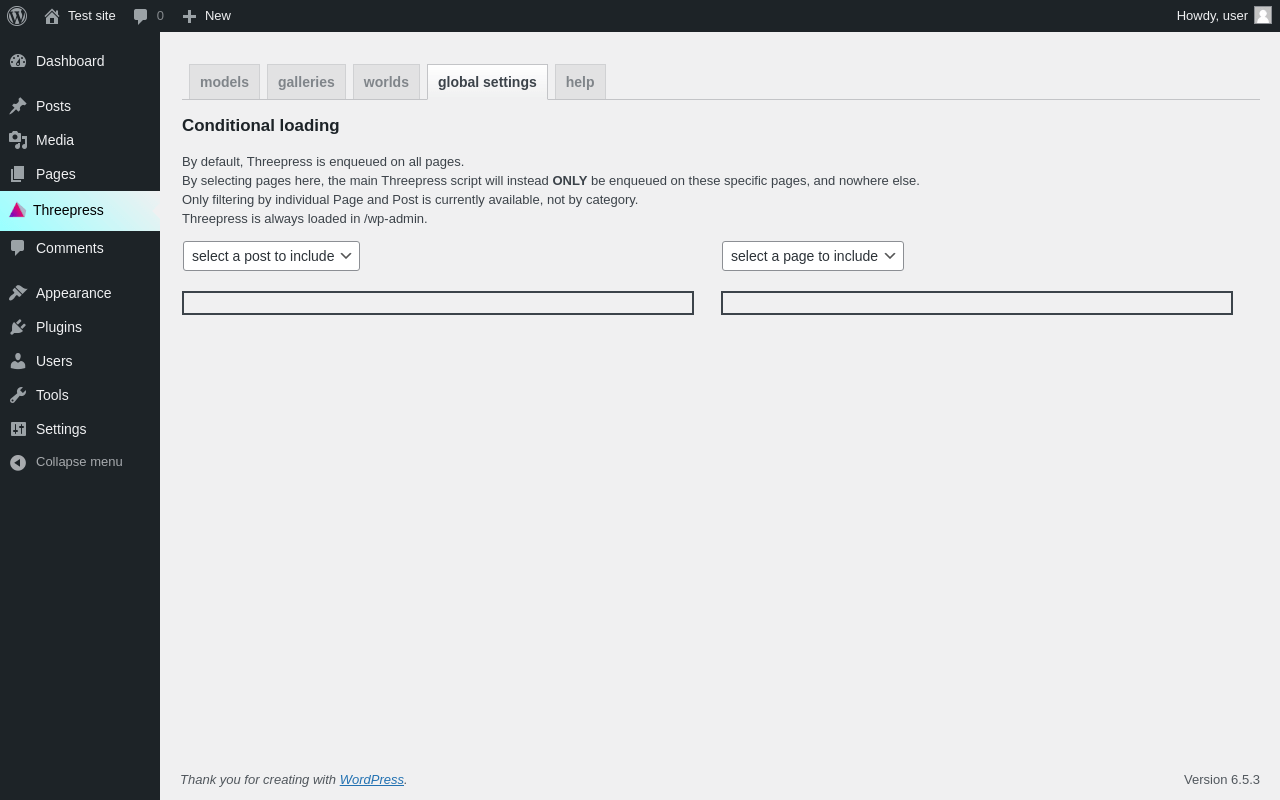The image size is (1280, 800).
Task: Click the included pages list box
Action: (x=977, y=303)
